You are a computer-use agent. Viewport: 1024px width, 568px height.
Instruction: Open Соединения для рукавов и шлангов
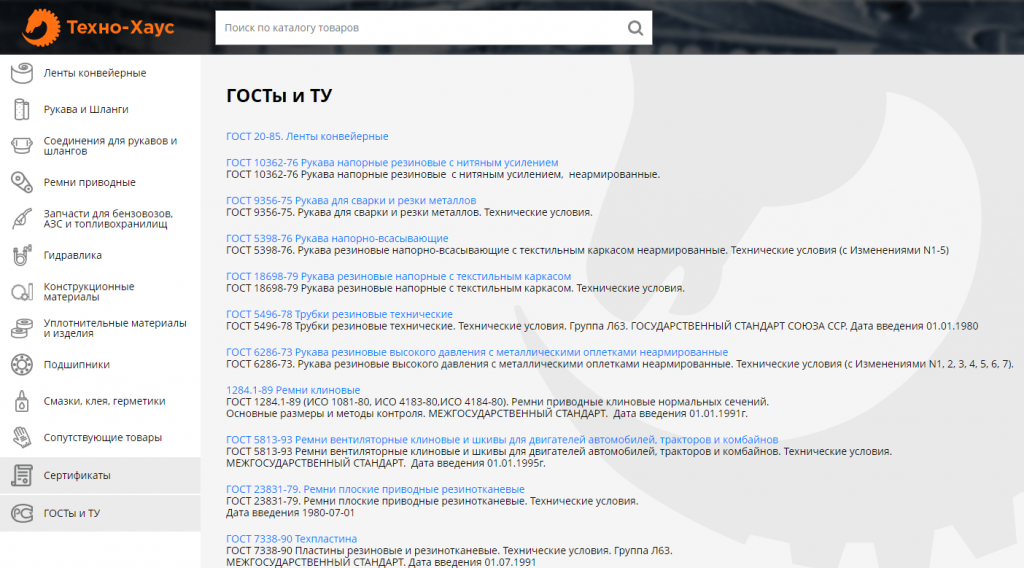click(110, 146)
